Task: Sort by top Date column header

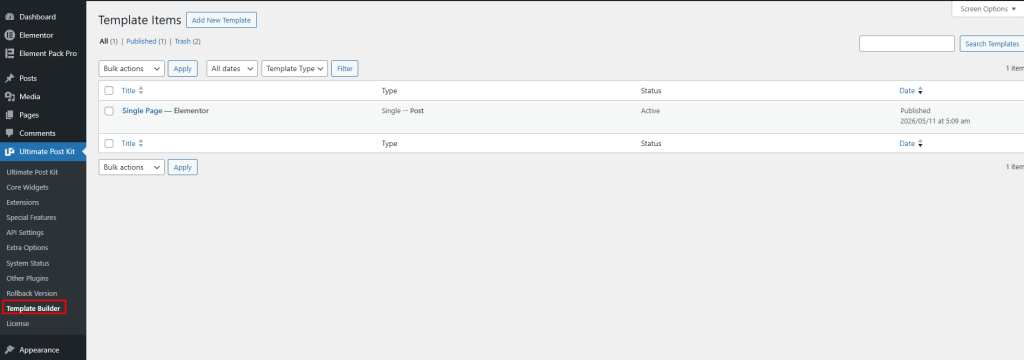Action: click(907, 91)
